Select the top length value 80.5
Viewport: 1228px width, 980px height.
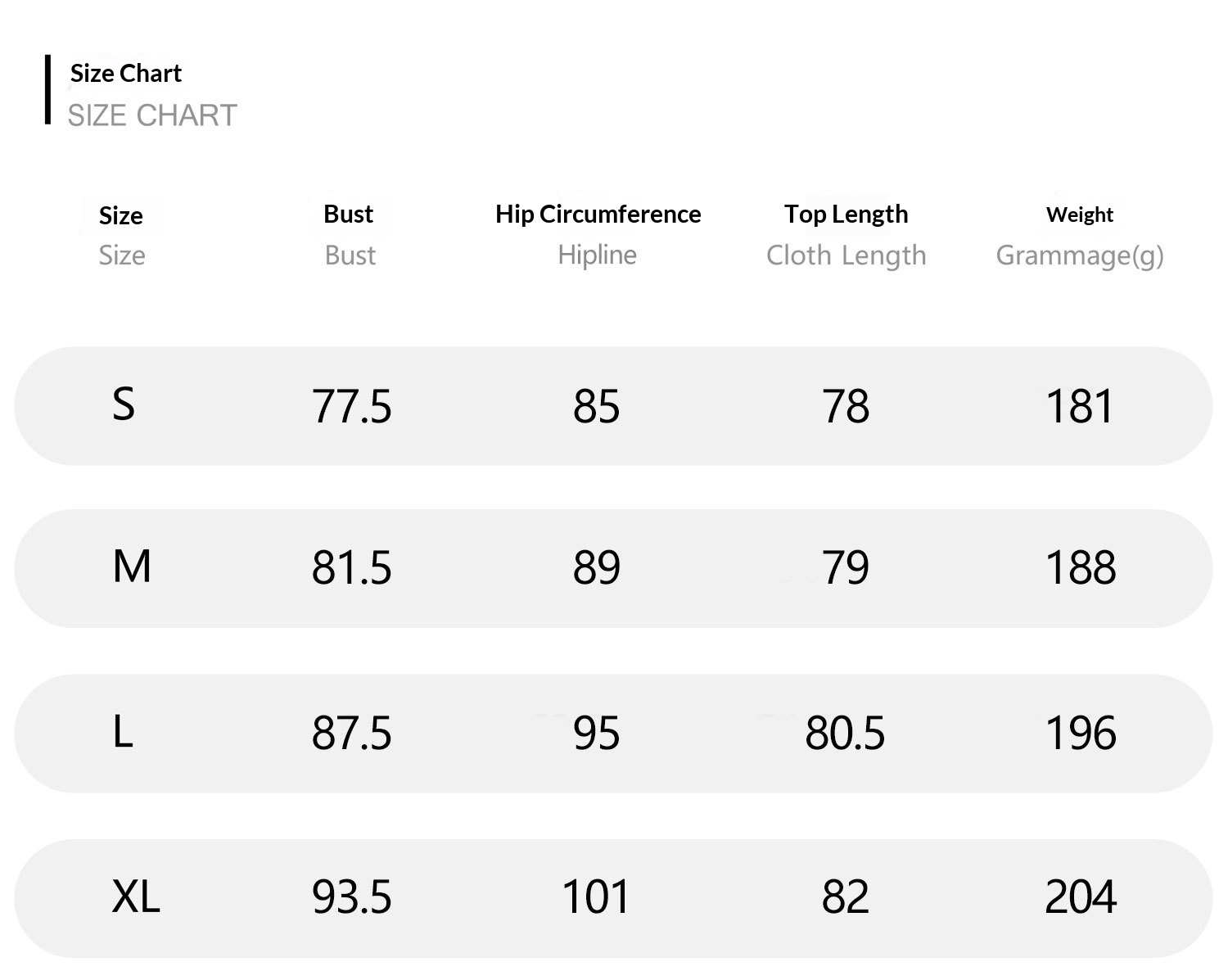[x=845, y=733]
